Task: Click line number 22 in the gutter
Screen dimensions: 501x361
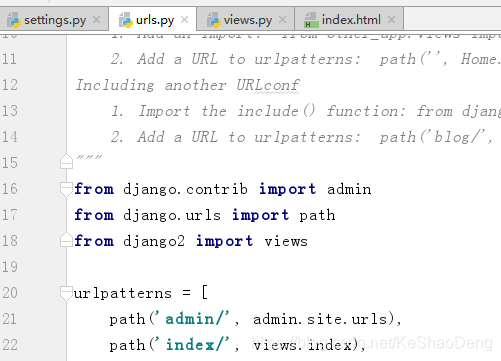Action: click(9, 345)
